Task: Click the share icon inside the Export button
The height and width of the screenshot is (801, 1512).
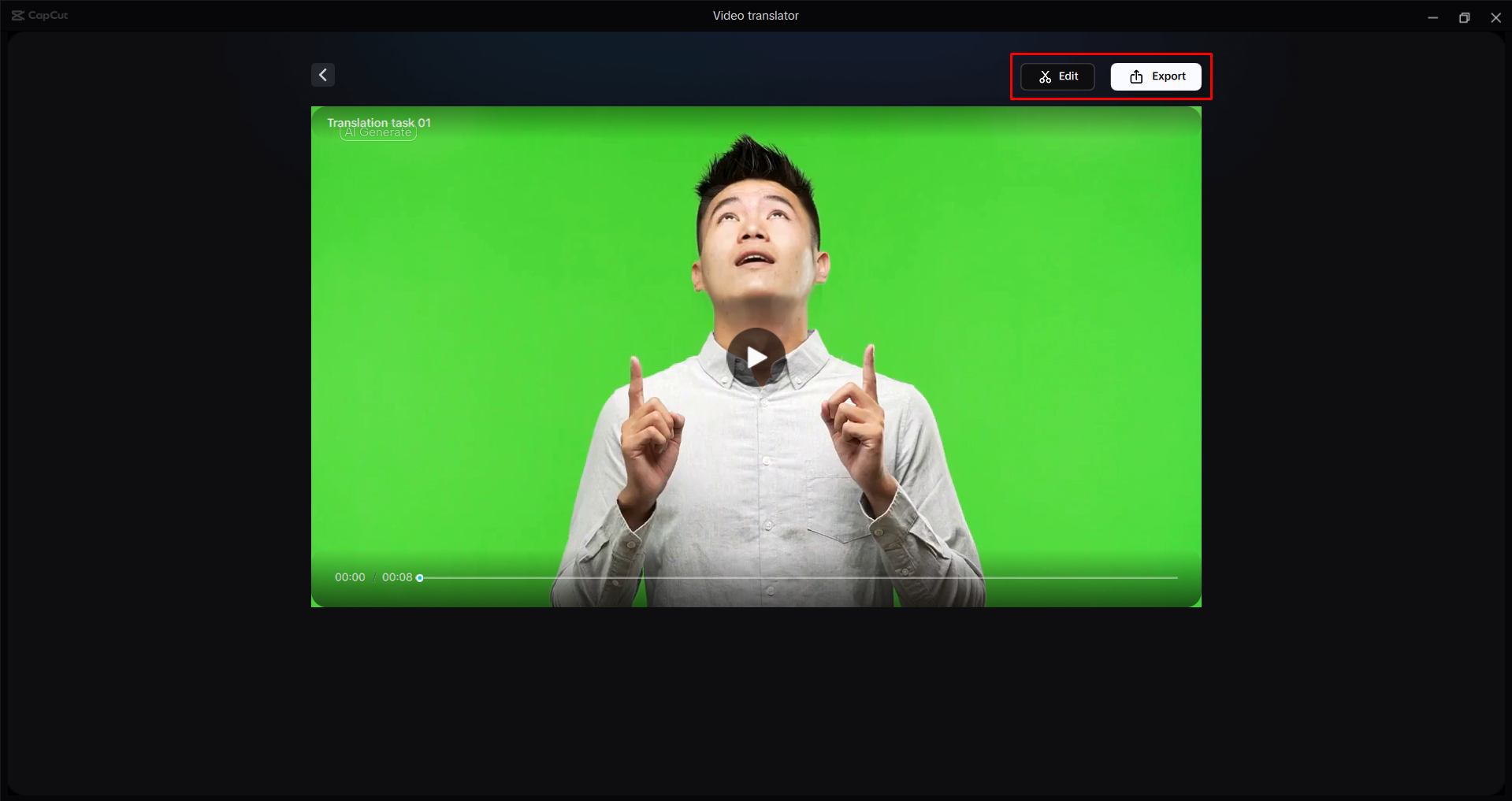Action: 1135,76
